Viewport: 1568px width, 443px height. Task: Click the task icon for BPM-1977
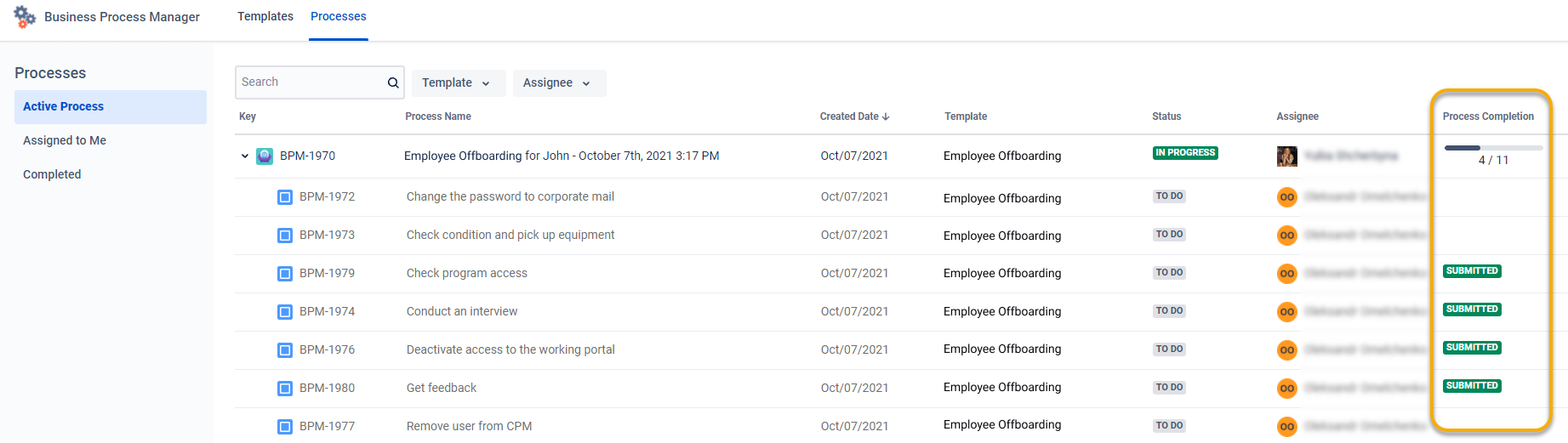(x=285, y=427)
